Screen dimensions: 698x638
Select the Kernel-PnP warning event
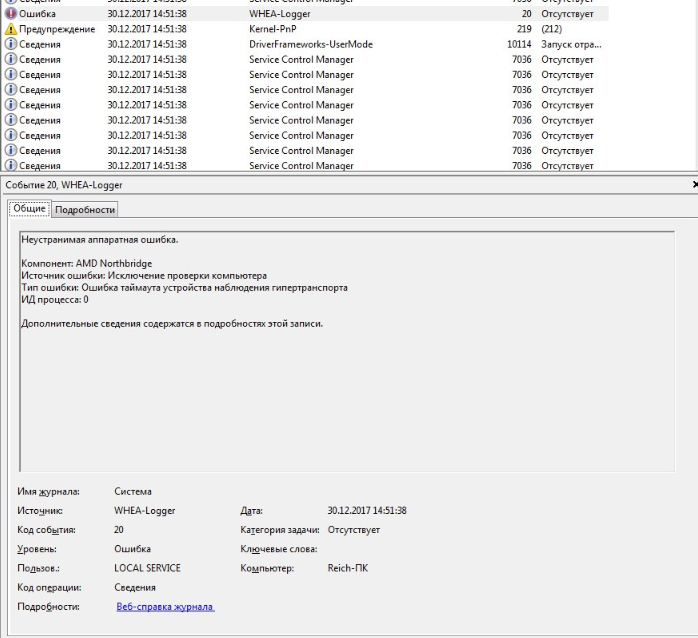[300, 30]
